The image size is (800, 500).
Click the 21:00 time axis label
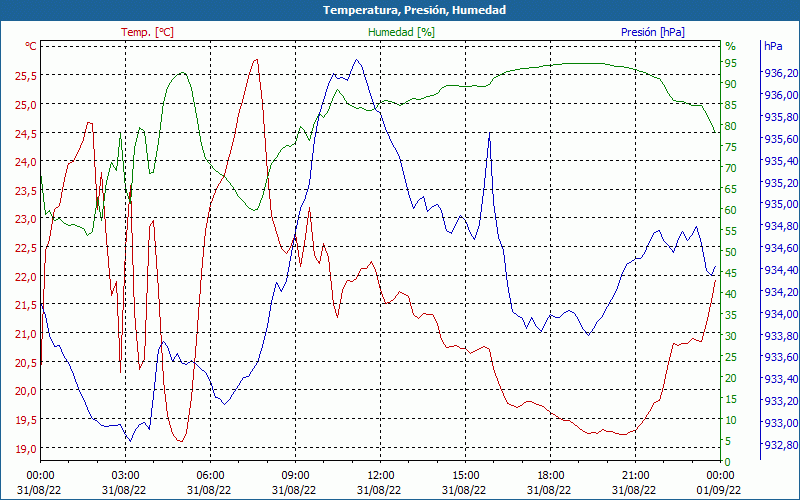(x=635, y=476)
